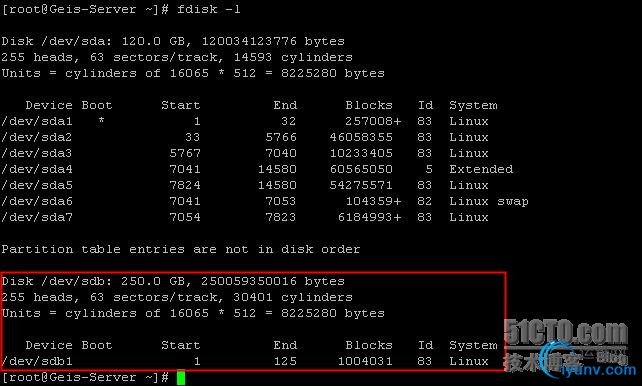This screenshot has height=386, width=642.
Task: Click the "46058355" blocks value
Action: [361, 137]
